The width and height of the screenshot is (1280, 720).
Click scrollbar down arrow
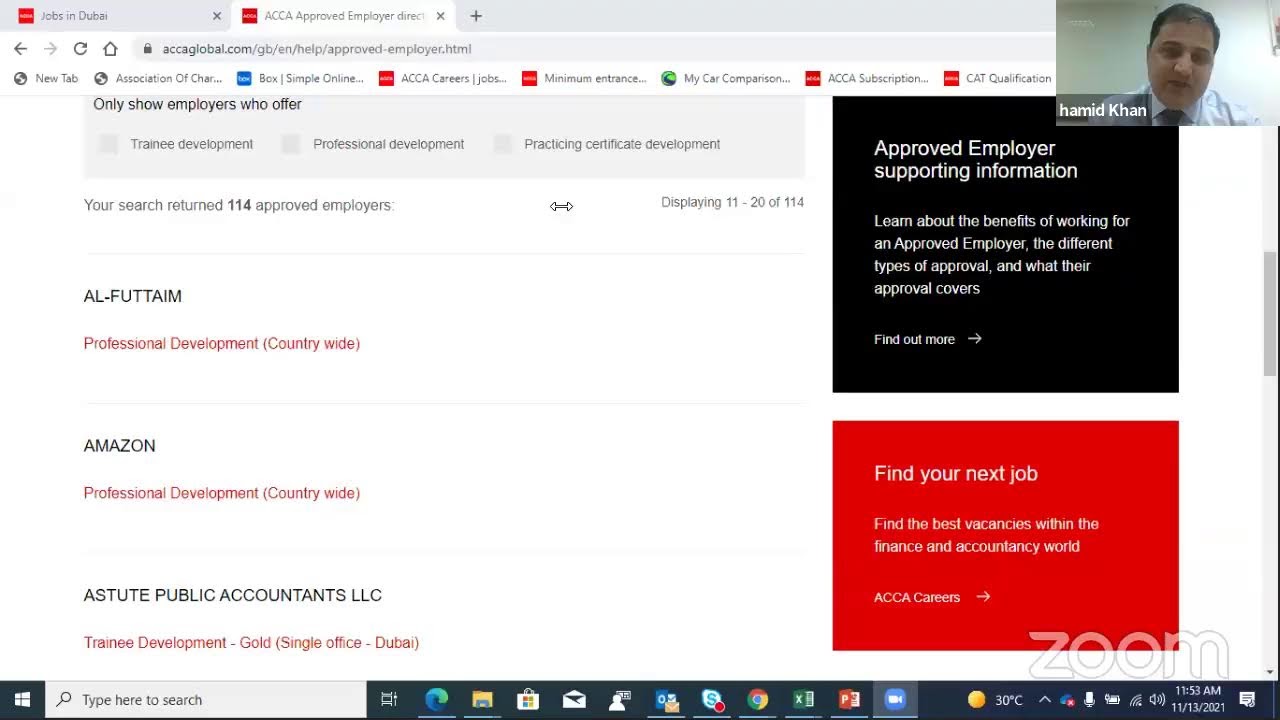(x=1271, y=671)
